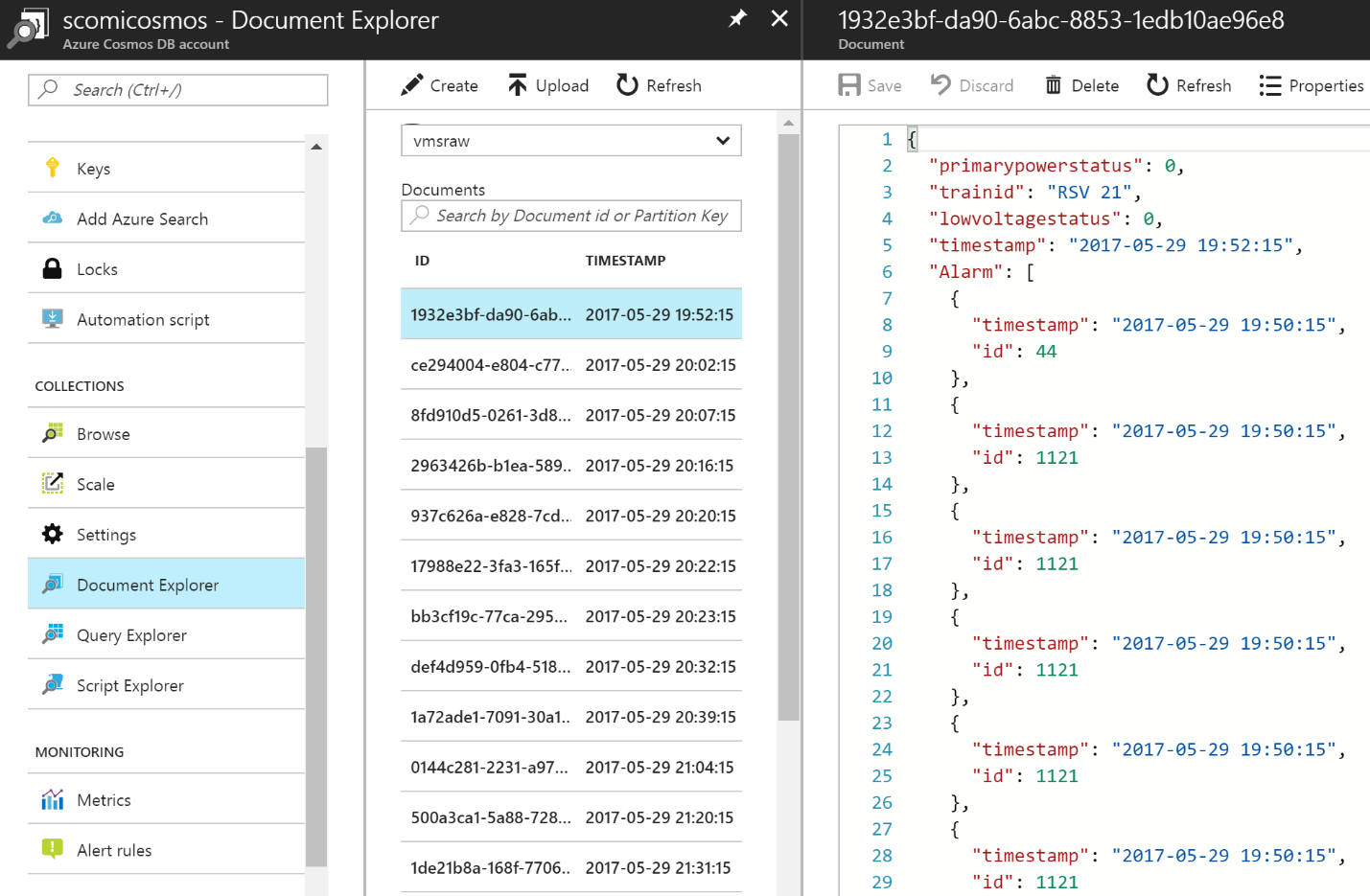This screenshot has width=1370, height=896.
Task: Close the Document Explorer blade
Action: coord(779,18)
